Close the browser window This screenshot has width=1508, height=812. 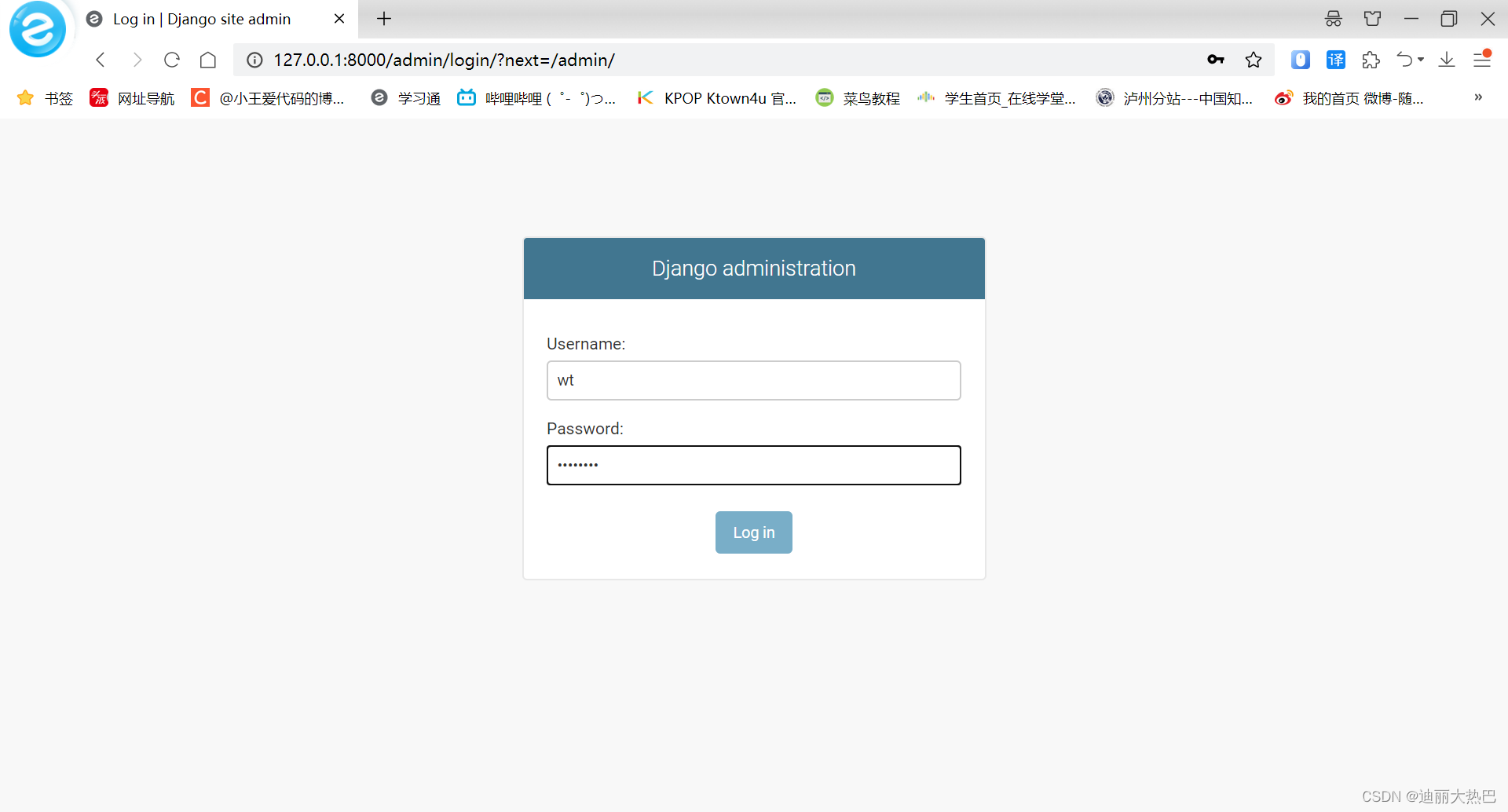[x=1488, y=19]
